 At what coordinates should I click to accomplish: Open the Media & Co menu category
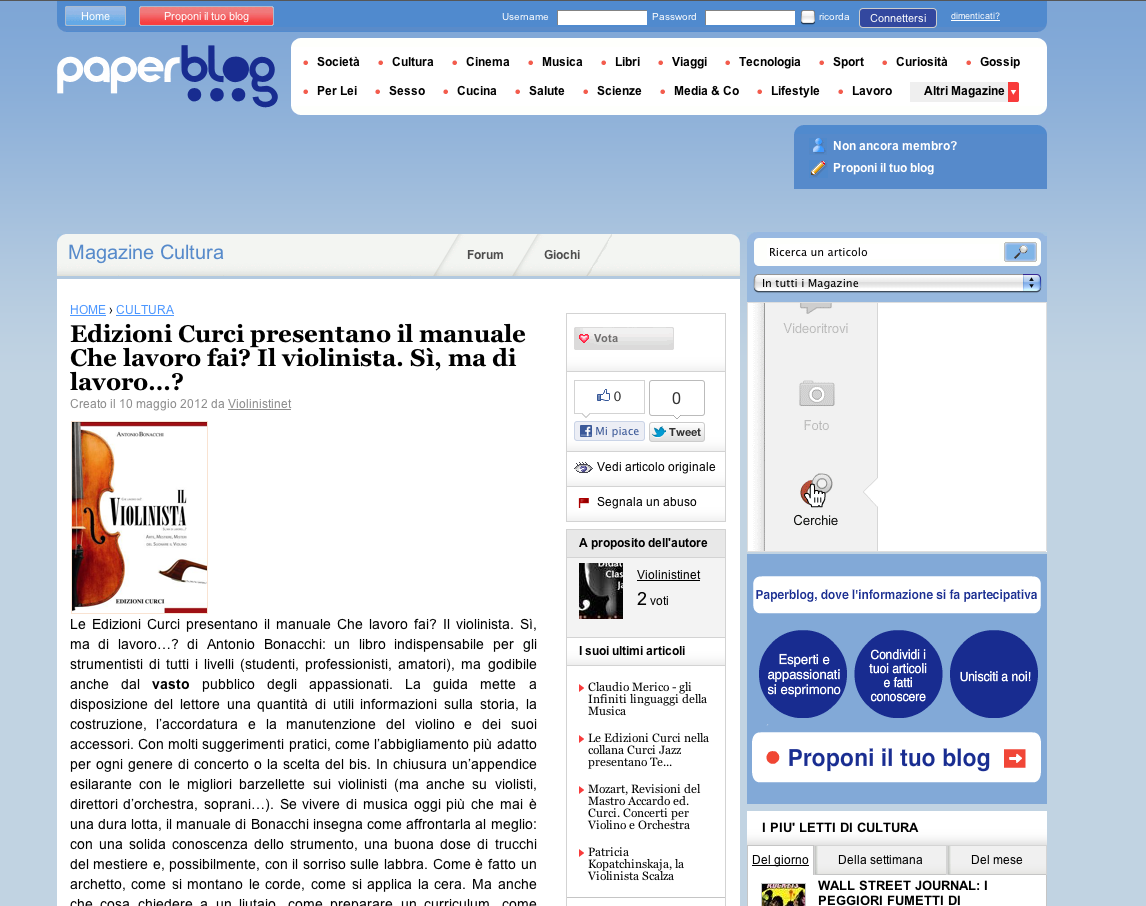(x=706, y=91)
